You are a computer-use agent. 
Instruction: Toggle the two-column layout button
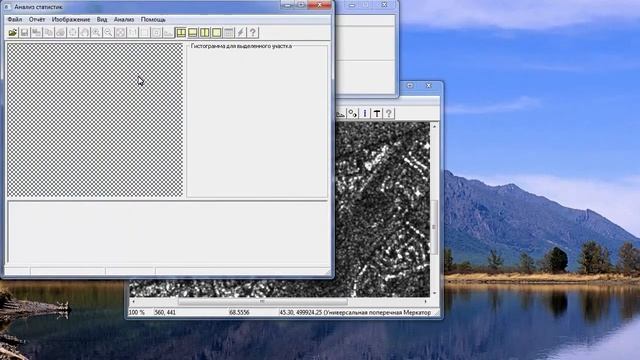click(x=204, y=33)
